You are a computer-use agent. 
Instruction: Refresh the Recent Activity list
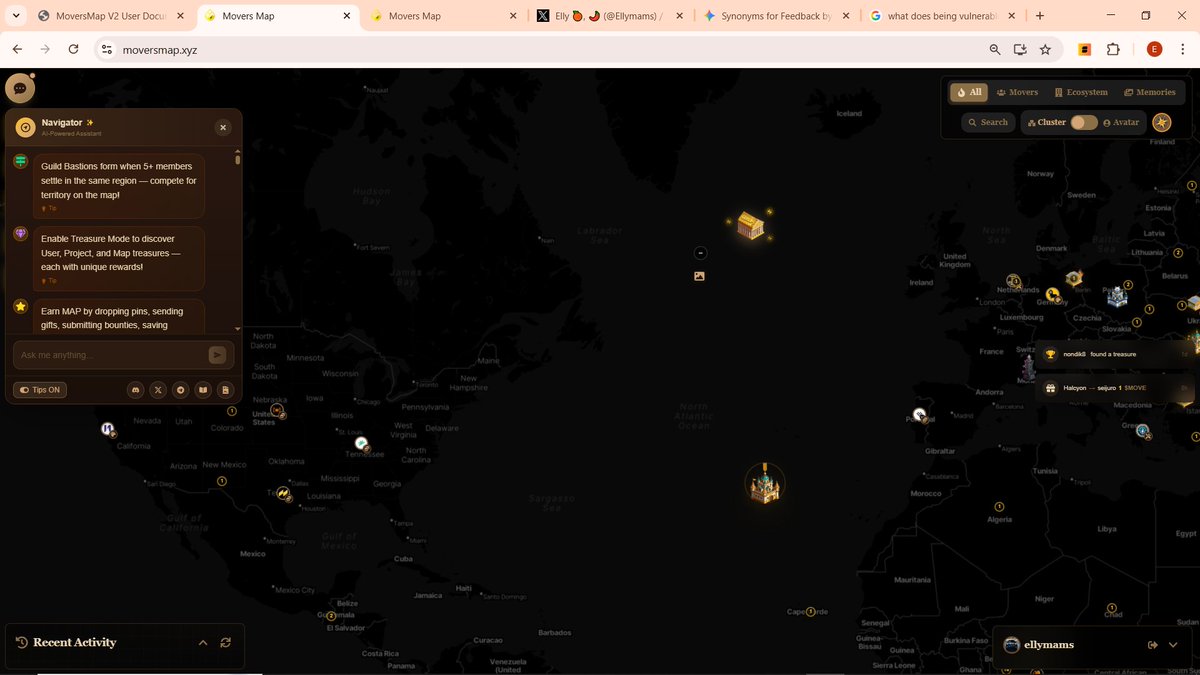226,643
